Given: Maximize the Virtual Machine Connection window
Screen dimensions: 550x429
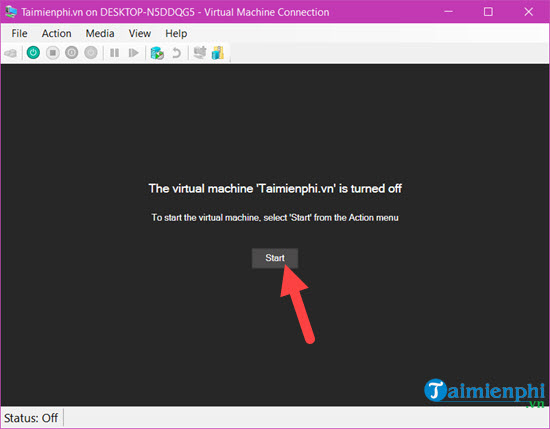Looking at the screenshot, I should pos(488,12).
